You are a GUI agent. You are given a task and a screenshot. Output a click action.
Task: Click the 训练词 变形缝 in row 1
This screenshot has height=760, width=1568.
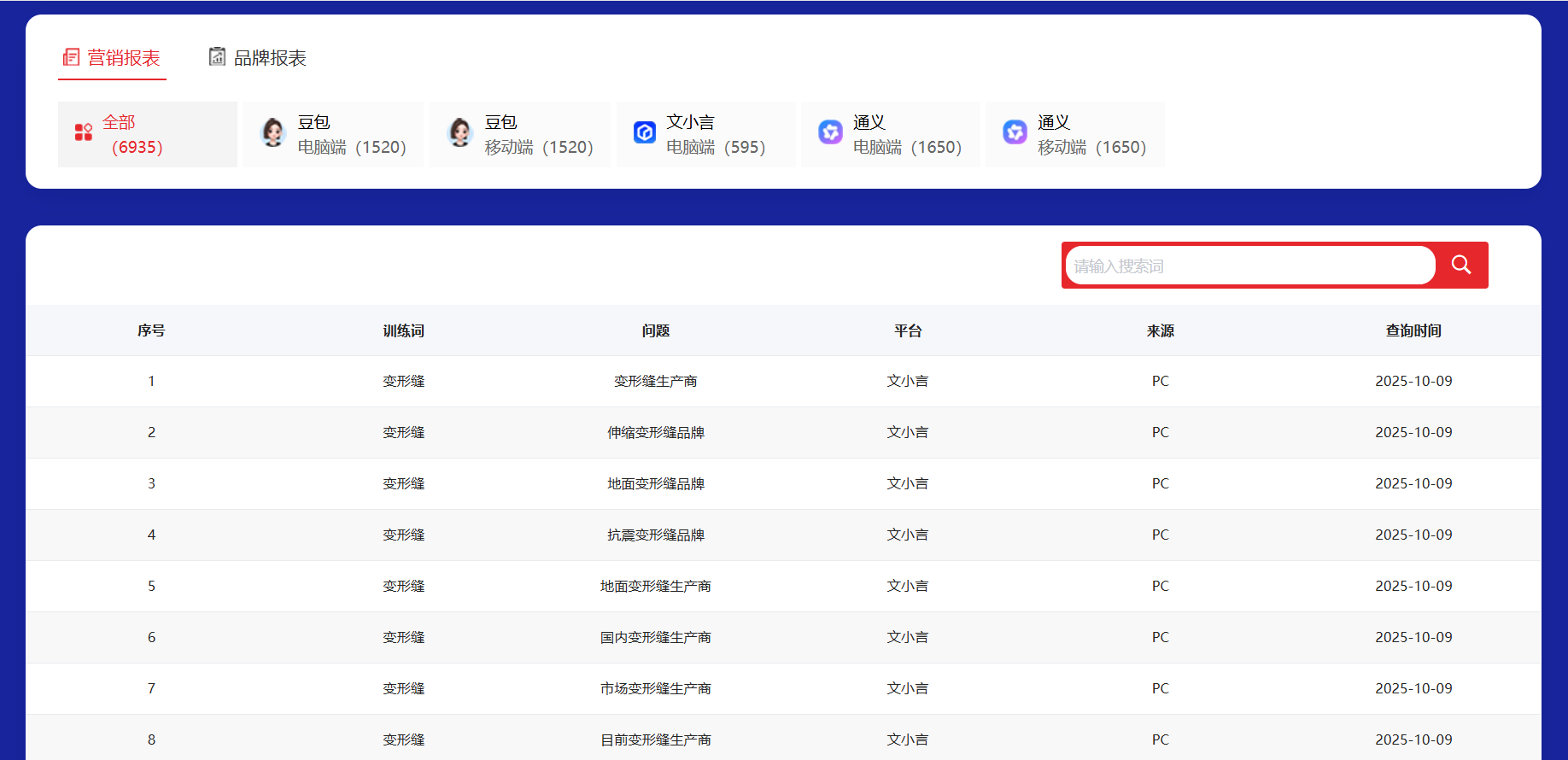[x=404, y=381]
